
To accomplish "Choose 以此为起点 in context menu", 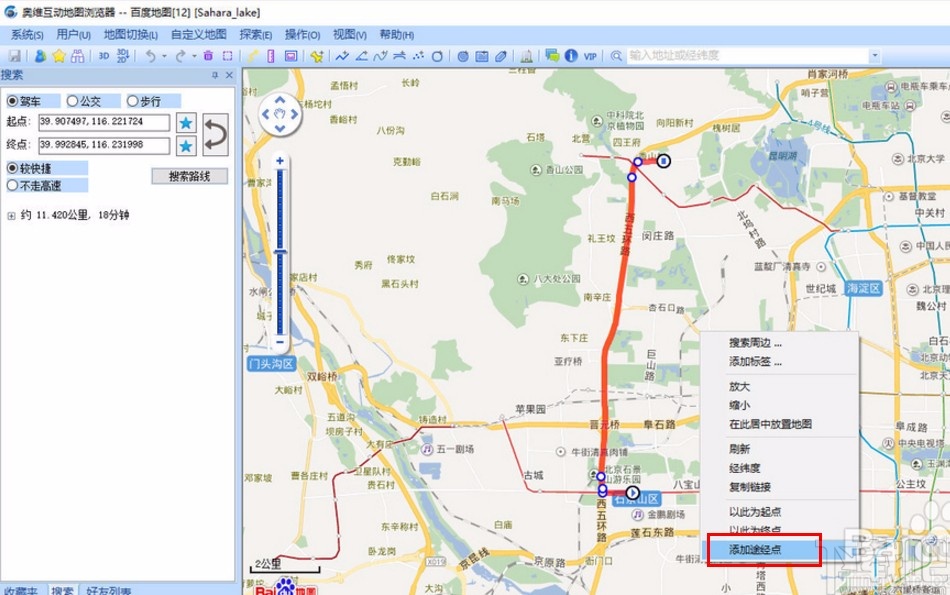I will click(x=779, y=512).
